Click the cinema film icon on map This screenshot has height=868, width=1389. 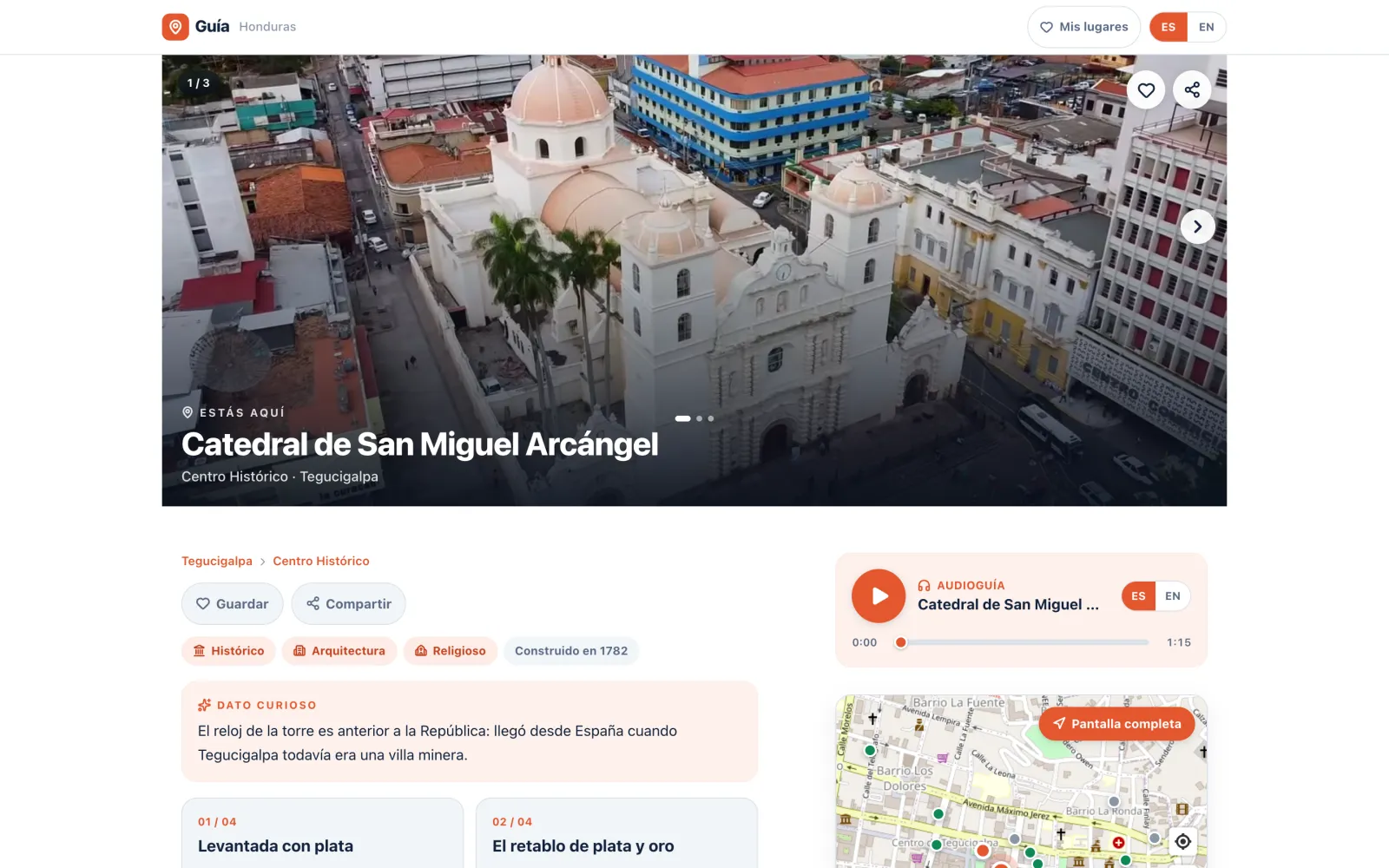coord(1182,809)
